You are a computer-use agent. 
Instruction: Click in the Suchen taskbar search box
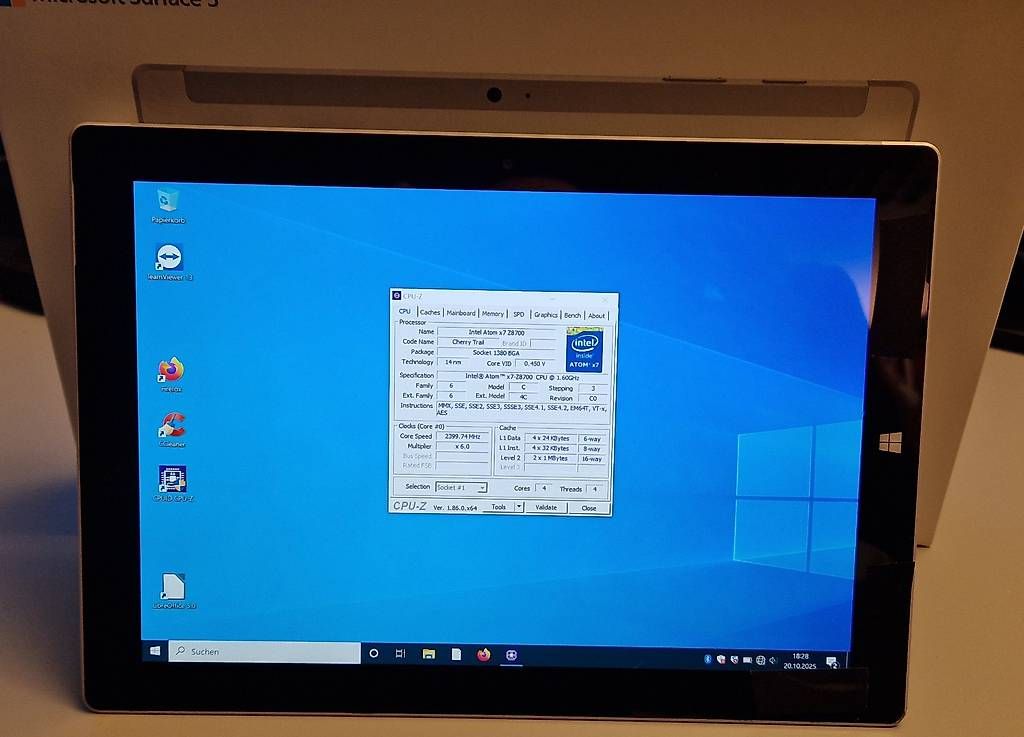coord(264,651)
